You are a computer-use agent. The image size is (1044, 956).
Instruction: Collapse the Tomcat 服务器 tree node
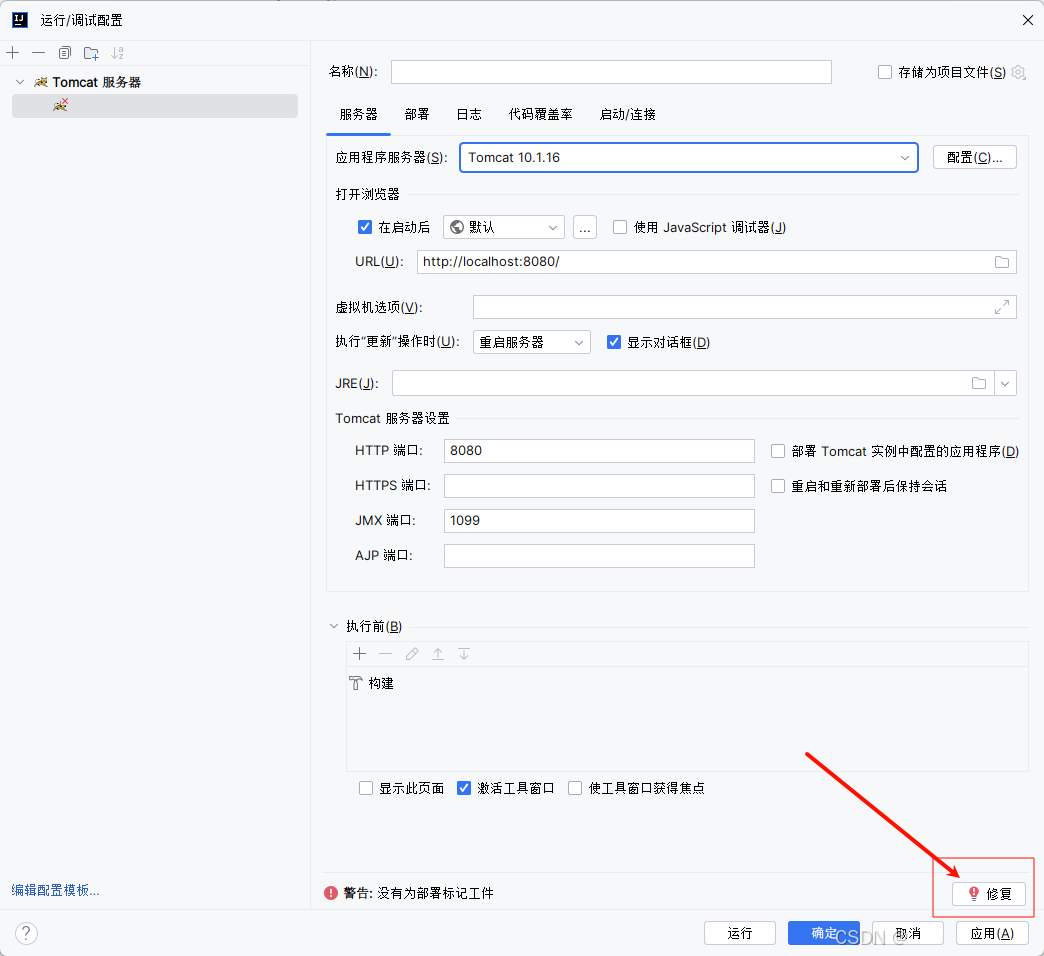click(18, 81)
